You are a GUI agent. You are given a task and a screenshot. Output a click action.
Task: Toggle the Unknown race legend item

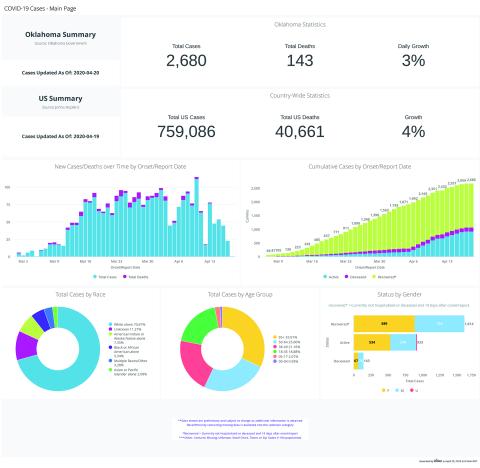pos(125,329)
